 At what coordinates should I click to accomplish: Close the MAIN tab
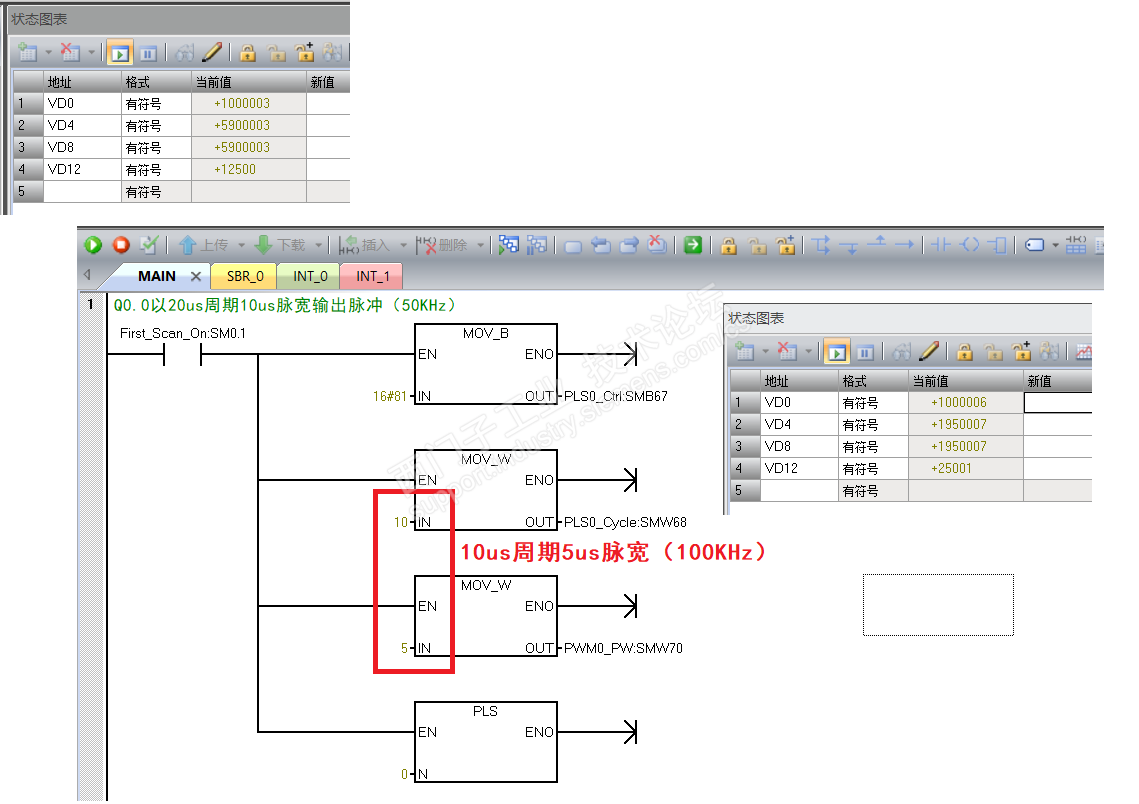click(x=195, y=277)
